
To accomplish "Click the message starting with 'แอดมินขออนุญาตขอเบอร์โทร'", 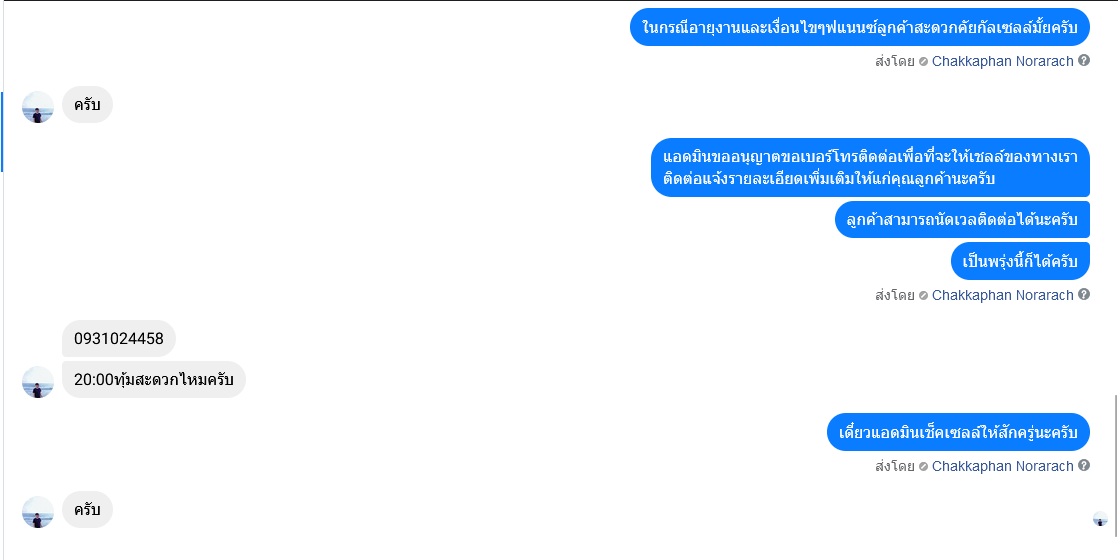I will pos(871,168).
